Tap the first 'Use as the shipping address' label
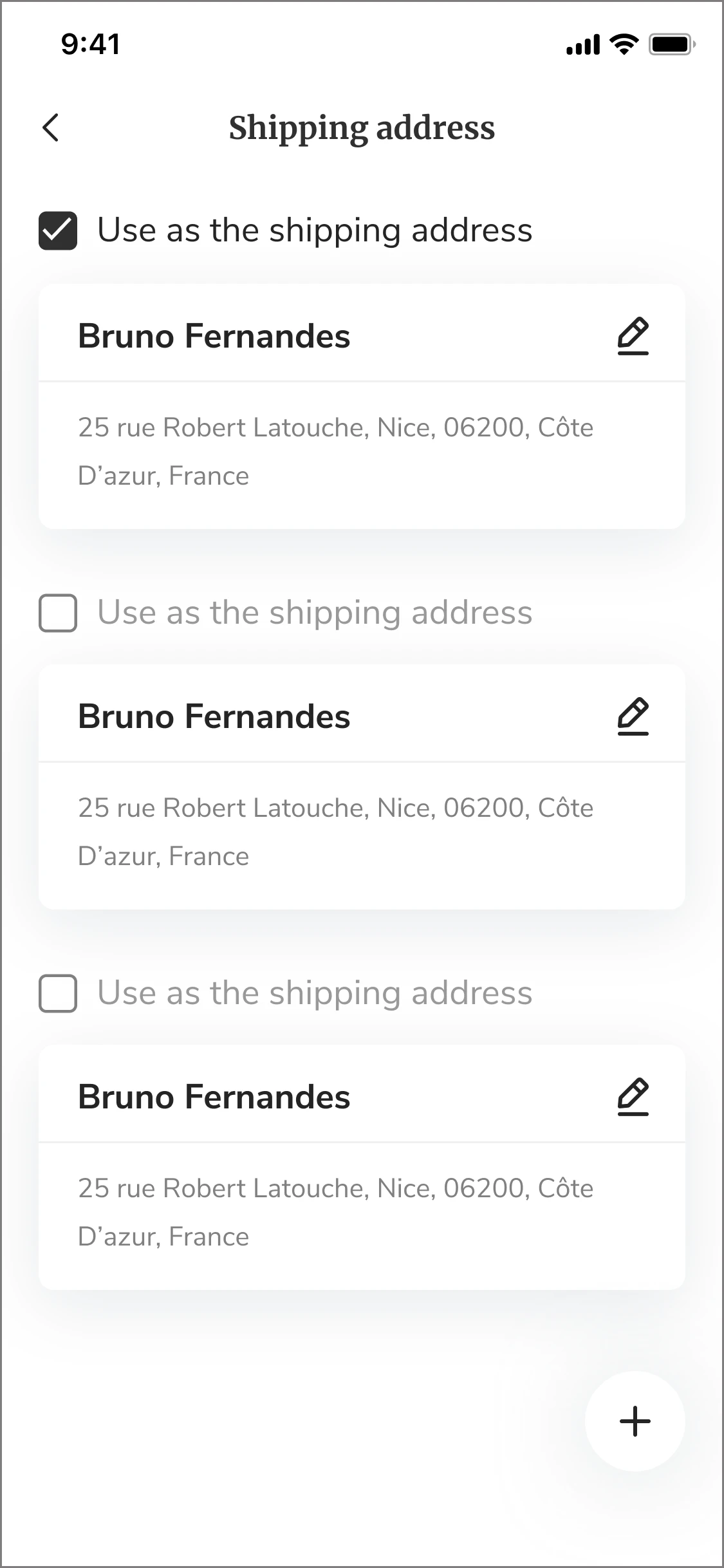The width and height of the screenshot is (724, 1568). (315, 230)
